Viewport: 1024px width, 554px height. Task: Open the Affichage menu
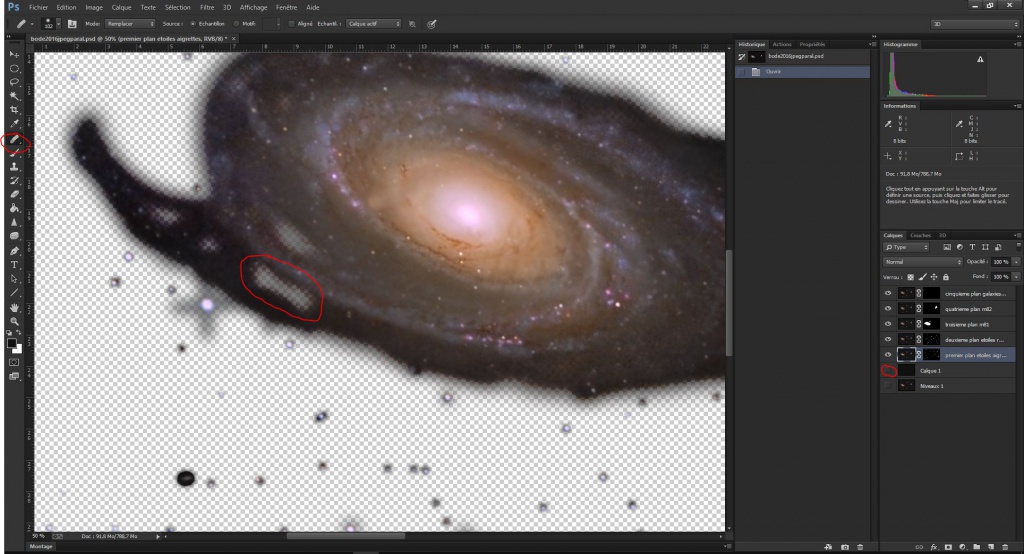tap(253, 7)
